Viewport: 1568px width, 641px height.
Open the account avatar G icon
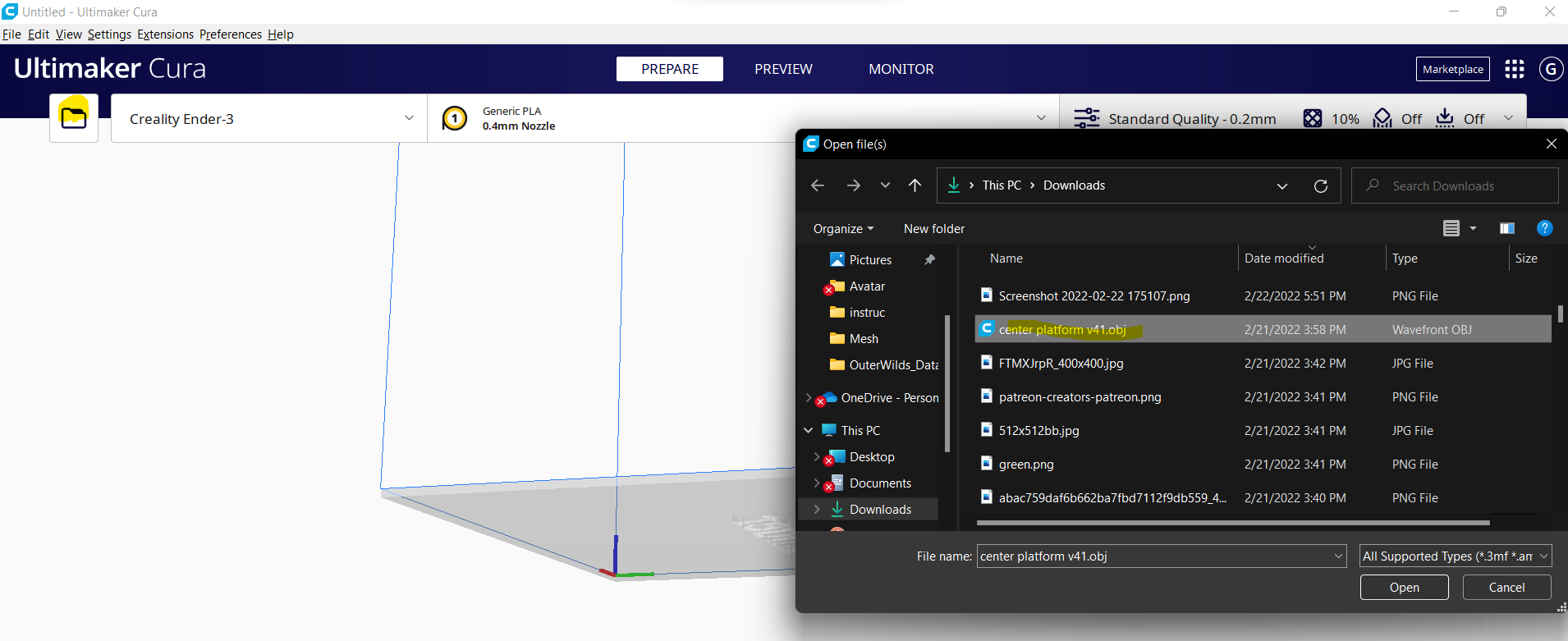tap(1551, 69)
